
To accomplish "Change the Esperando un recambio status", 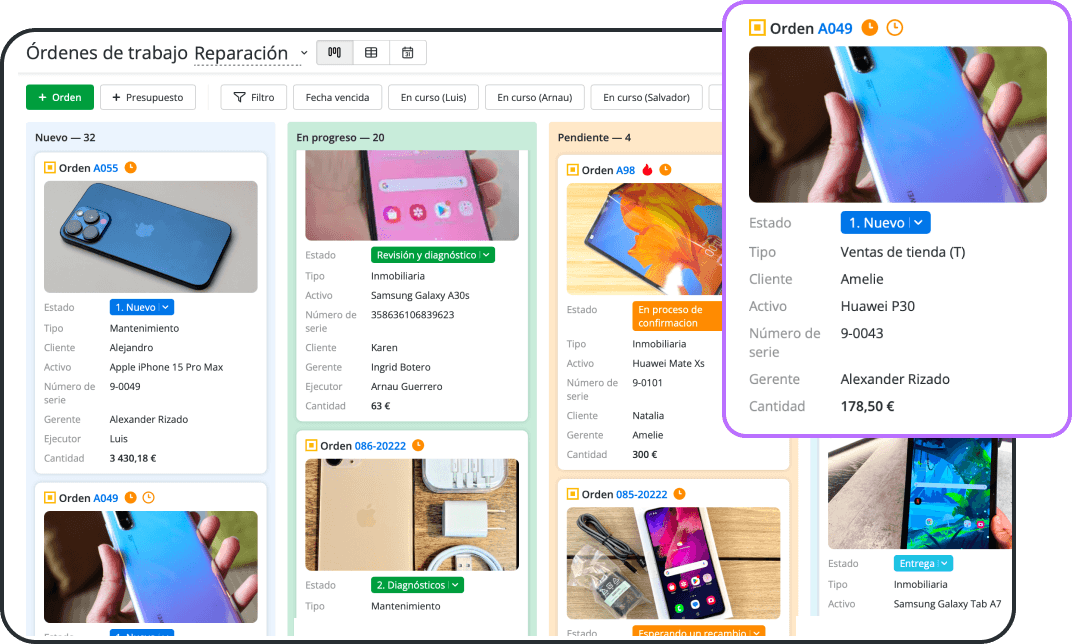I will click(699, 633).
